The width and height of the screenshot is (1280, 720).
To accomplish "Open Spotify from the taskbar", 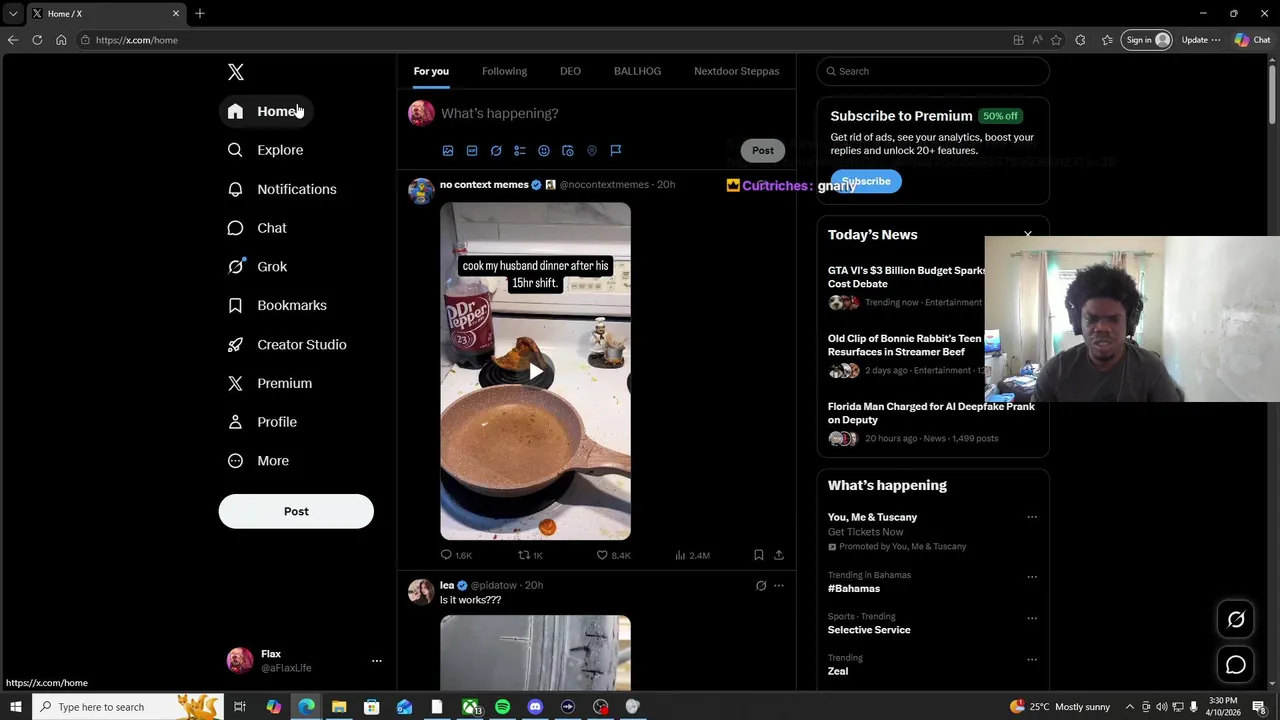I will point(502,707).
